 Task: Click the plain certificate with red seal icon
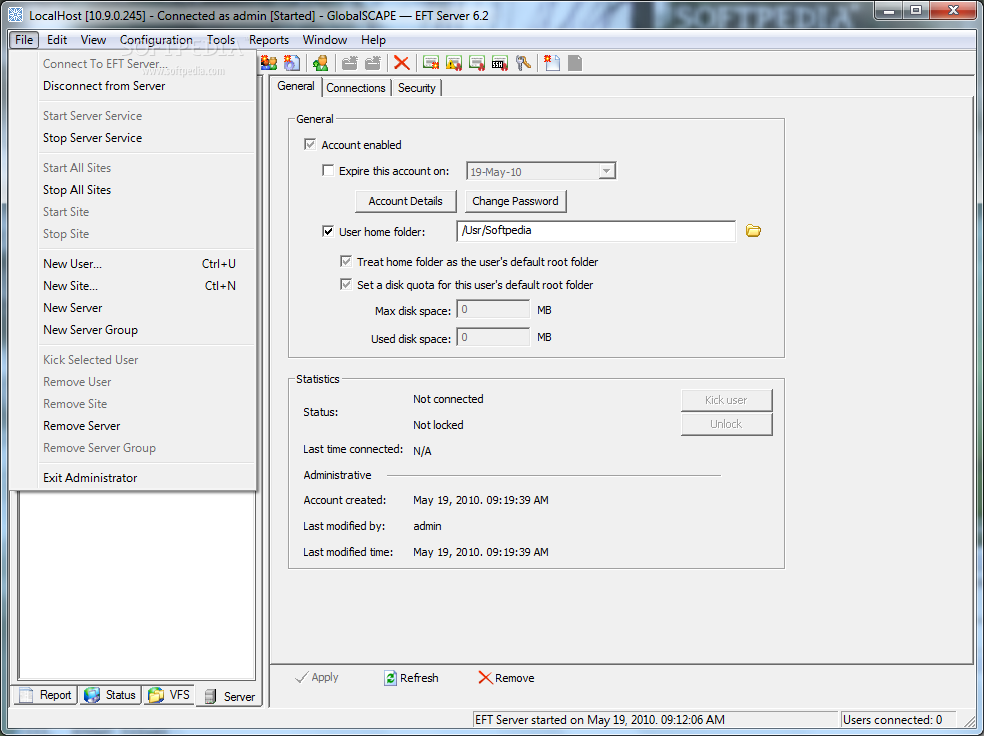477,63
